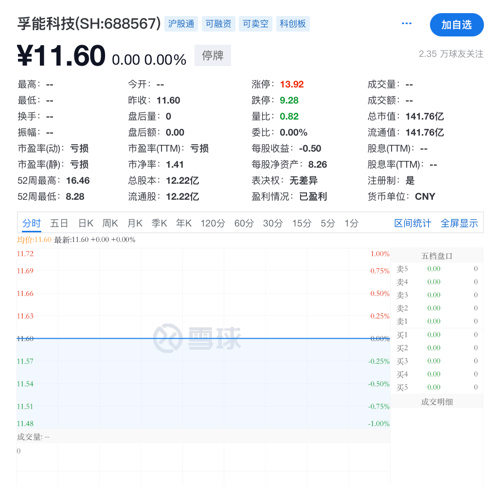Image resolution: width=500 pixels, height=486 pixels.
Task: Switch to the 1分 interval tab
Action: pos(352,223)
